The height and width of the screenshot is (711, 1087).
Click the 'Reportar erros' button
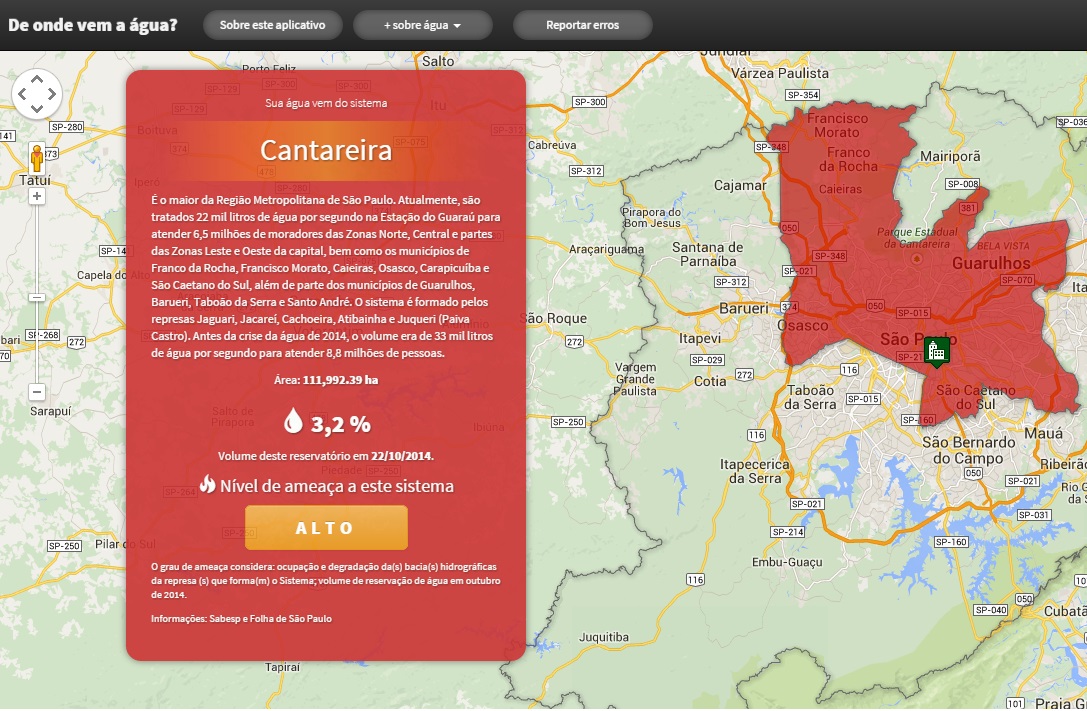pos(582,25)
